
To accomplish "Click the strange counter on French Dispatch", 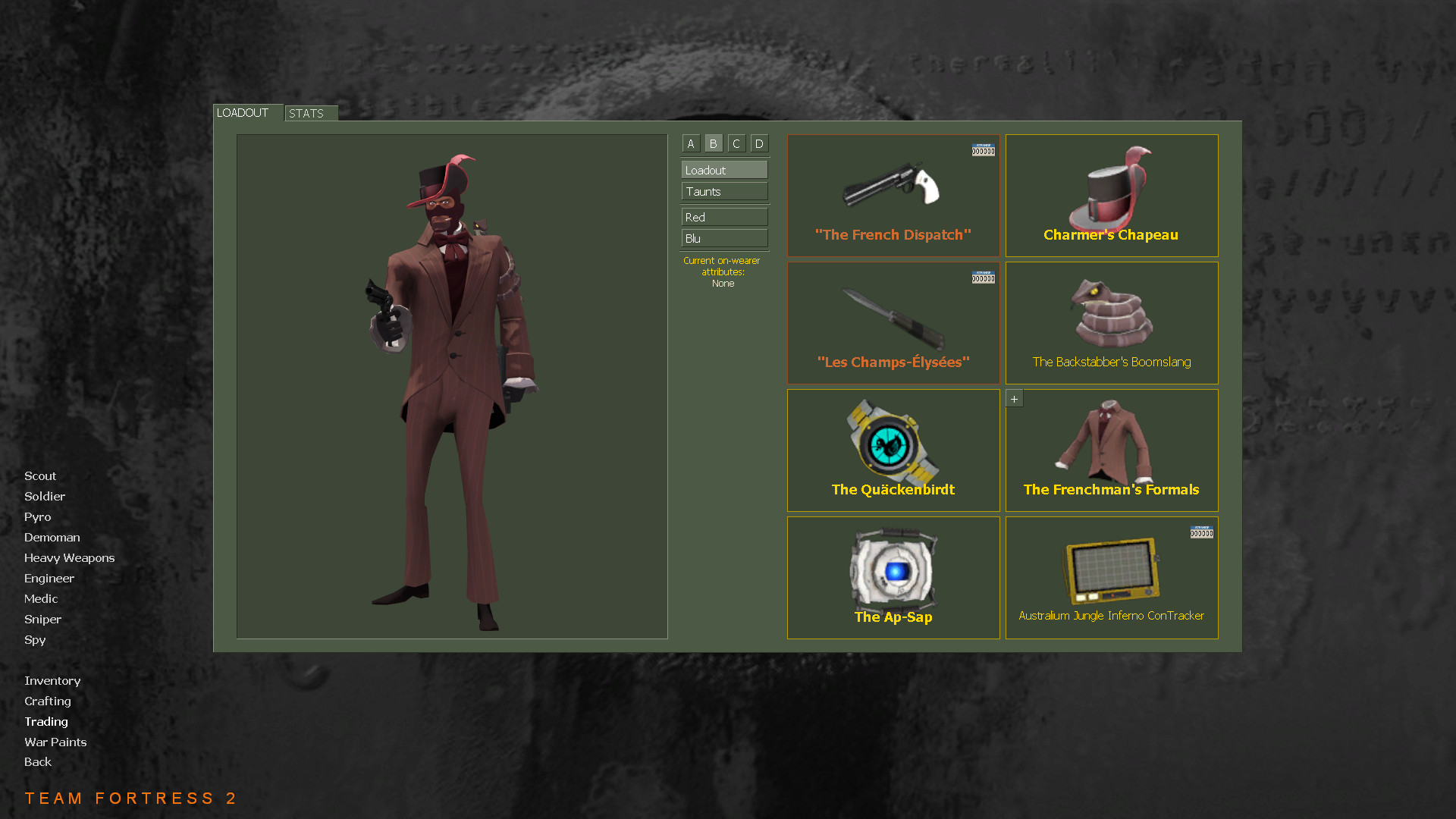I will click(x=983, y=150).
